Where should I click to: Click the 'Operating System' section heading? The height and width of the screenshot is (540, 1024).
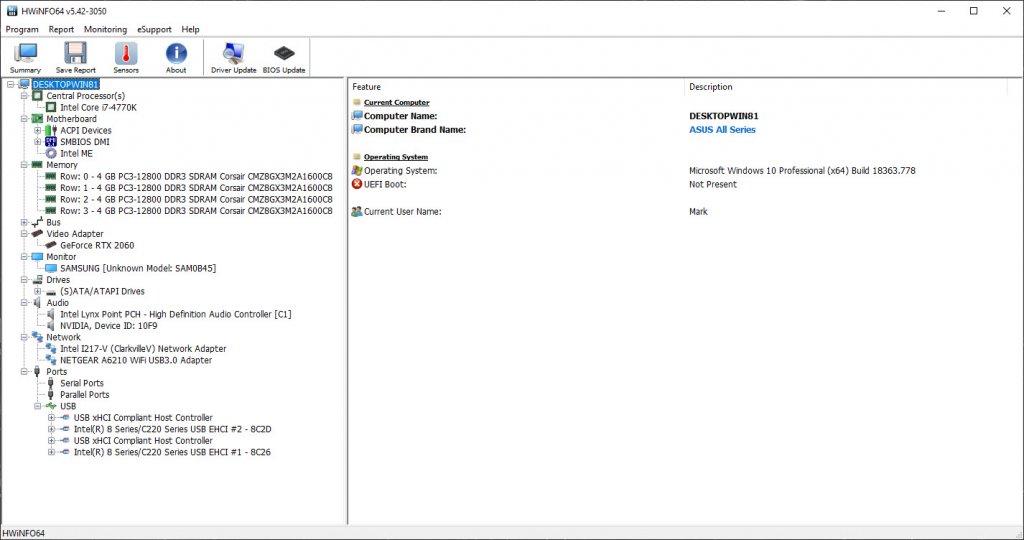point(396,157)
